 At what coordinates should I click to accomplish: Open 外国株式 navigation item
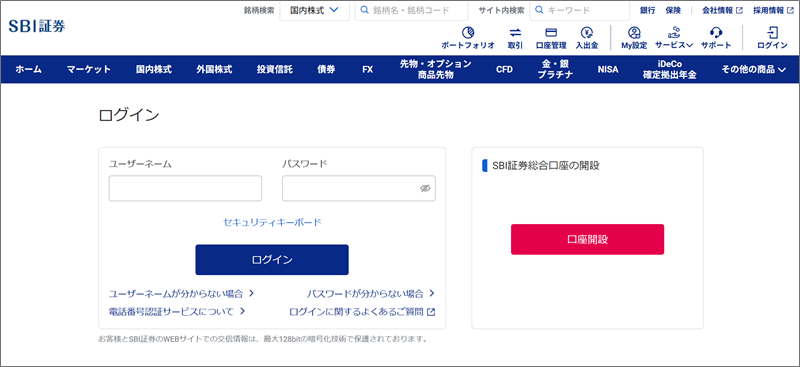(214, 69)
